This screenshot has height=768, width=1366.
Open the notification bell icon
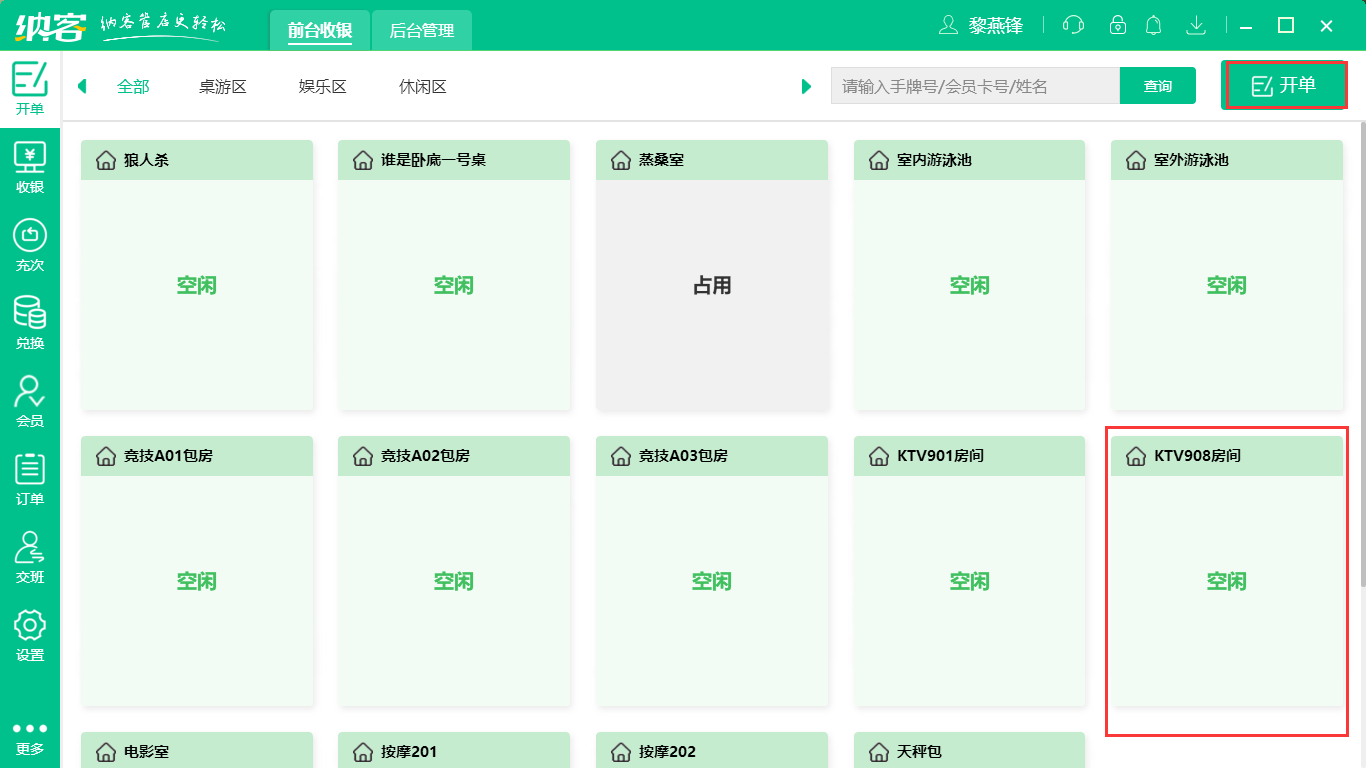(1154, 25)
